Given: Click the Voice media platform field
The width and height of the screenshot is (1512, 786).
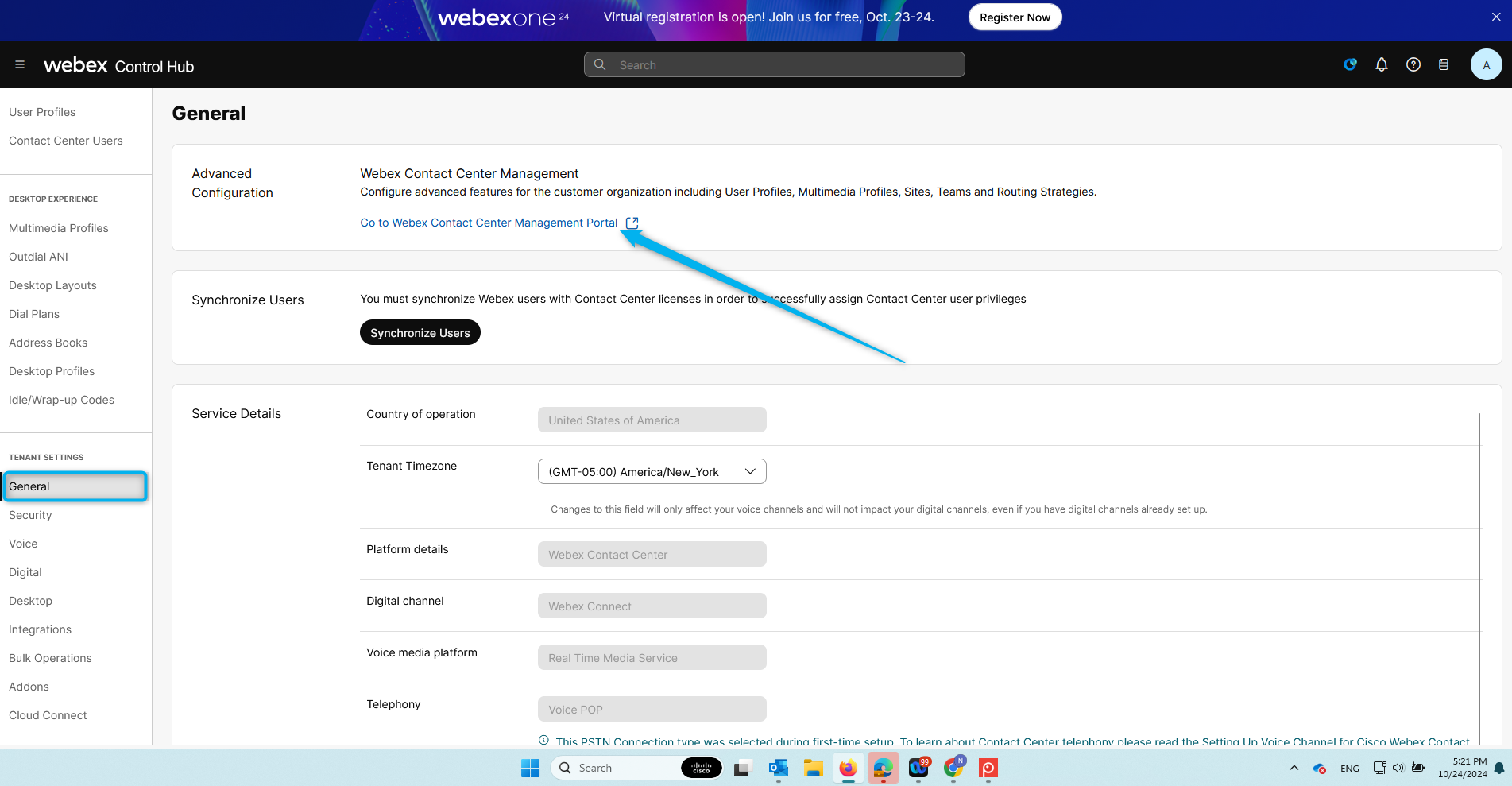Looking at the screenshot, I should [x=652, y=657].
